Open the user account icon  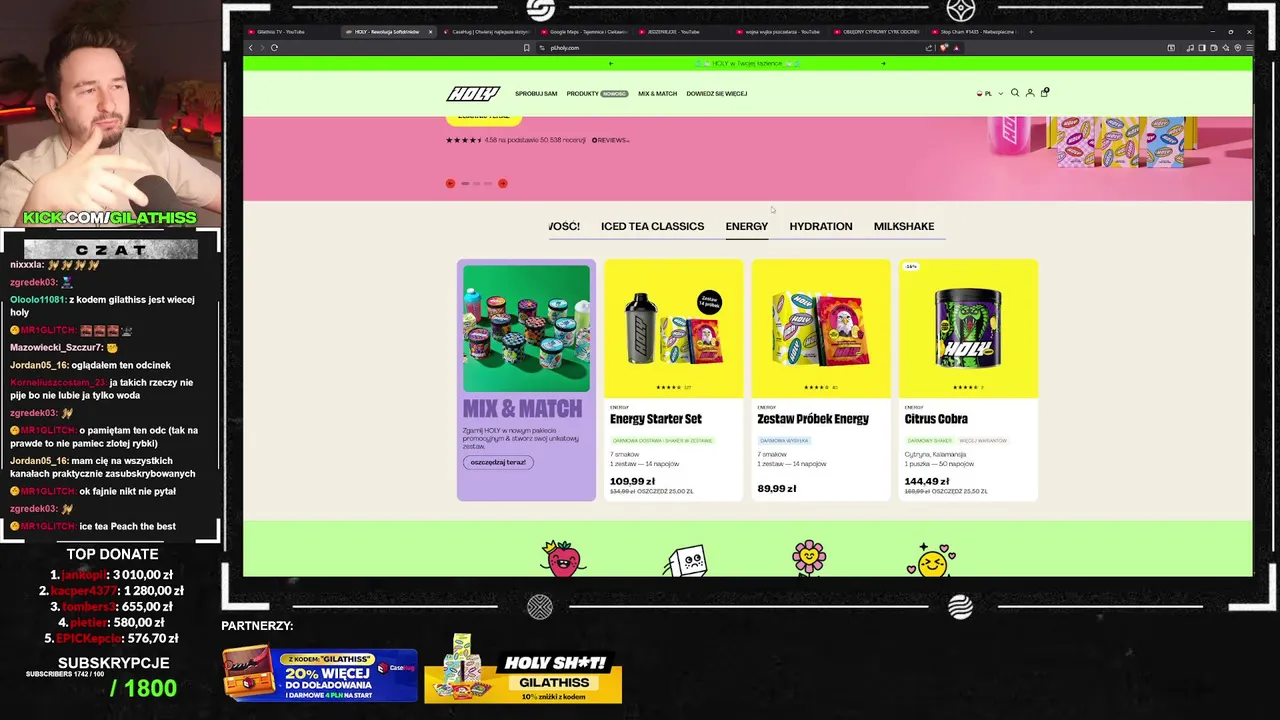point(1030,93)
